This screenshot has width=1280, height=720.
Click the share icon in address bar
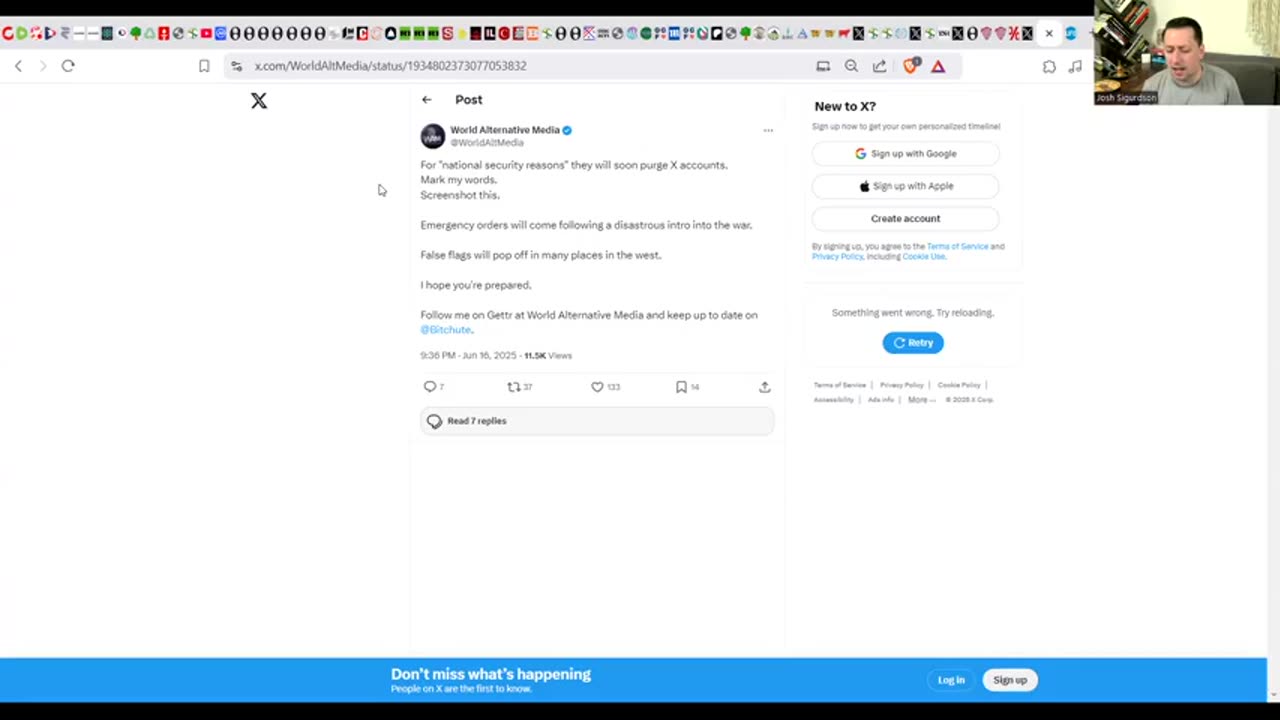pyautogui.click(x=879, y=66)
